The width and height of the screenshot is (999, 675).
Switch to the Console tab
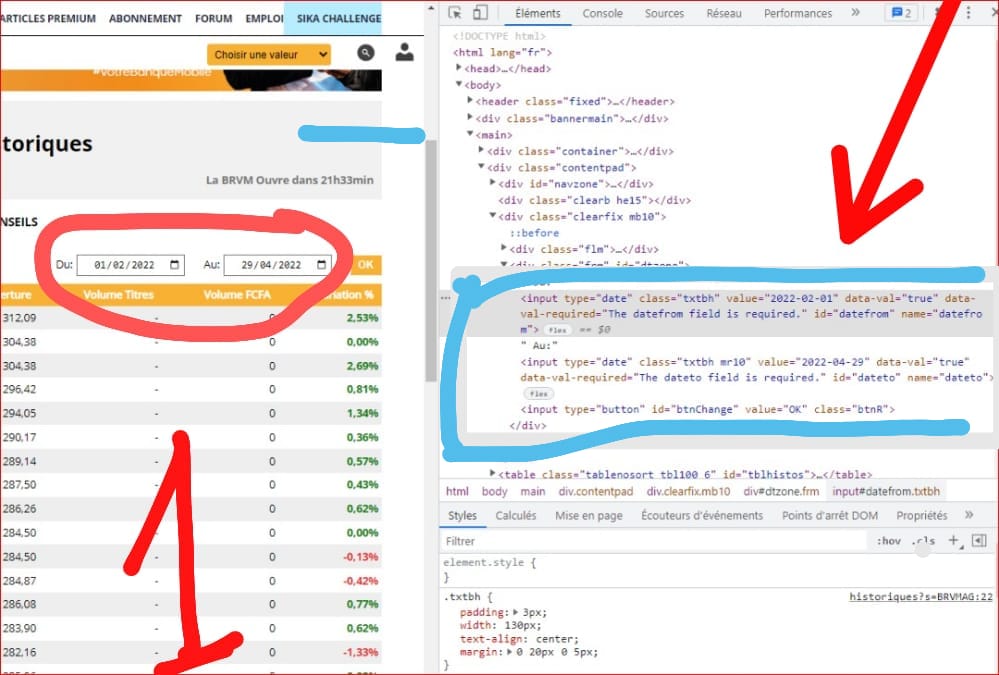[602, 13]
